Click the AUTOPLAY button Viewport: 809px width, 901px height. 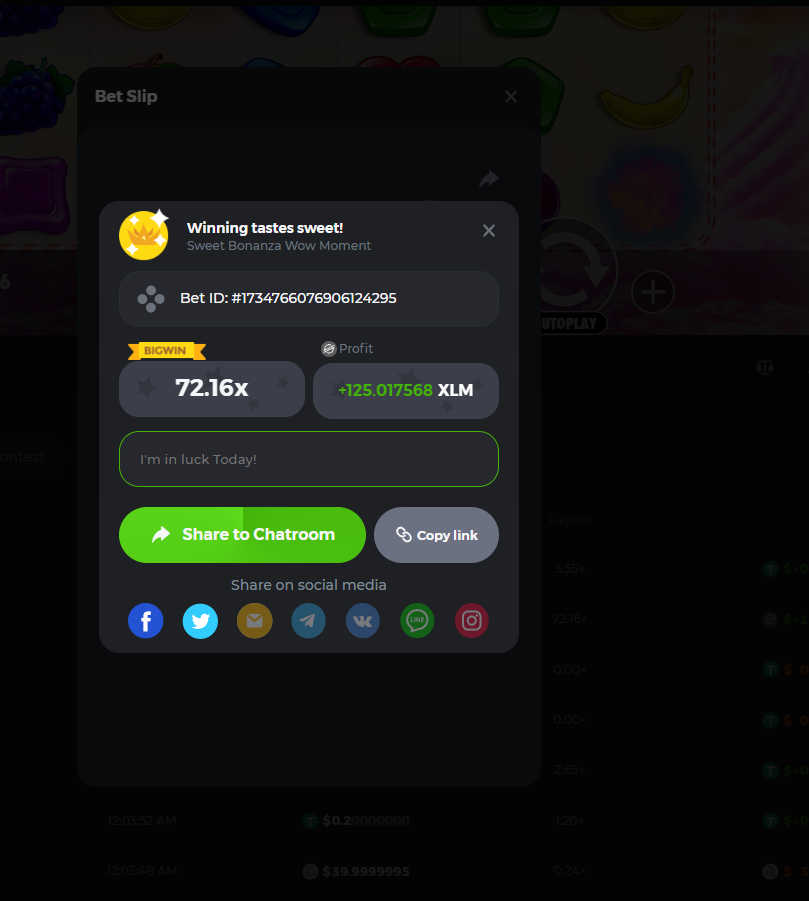(x=572, y=323)
